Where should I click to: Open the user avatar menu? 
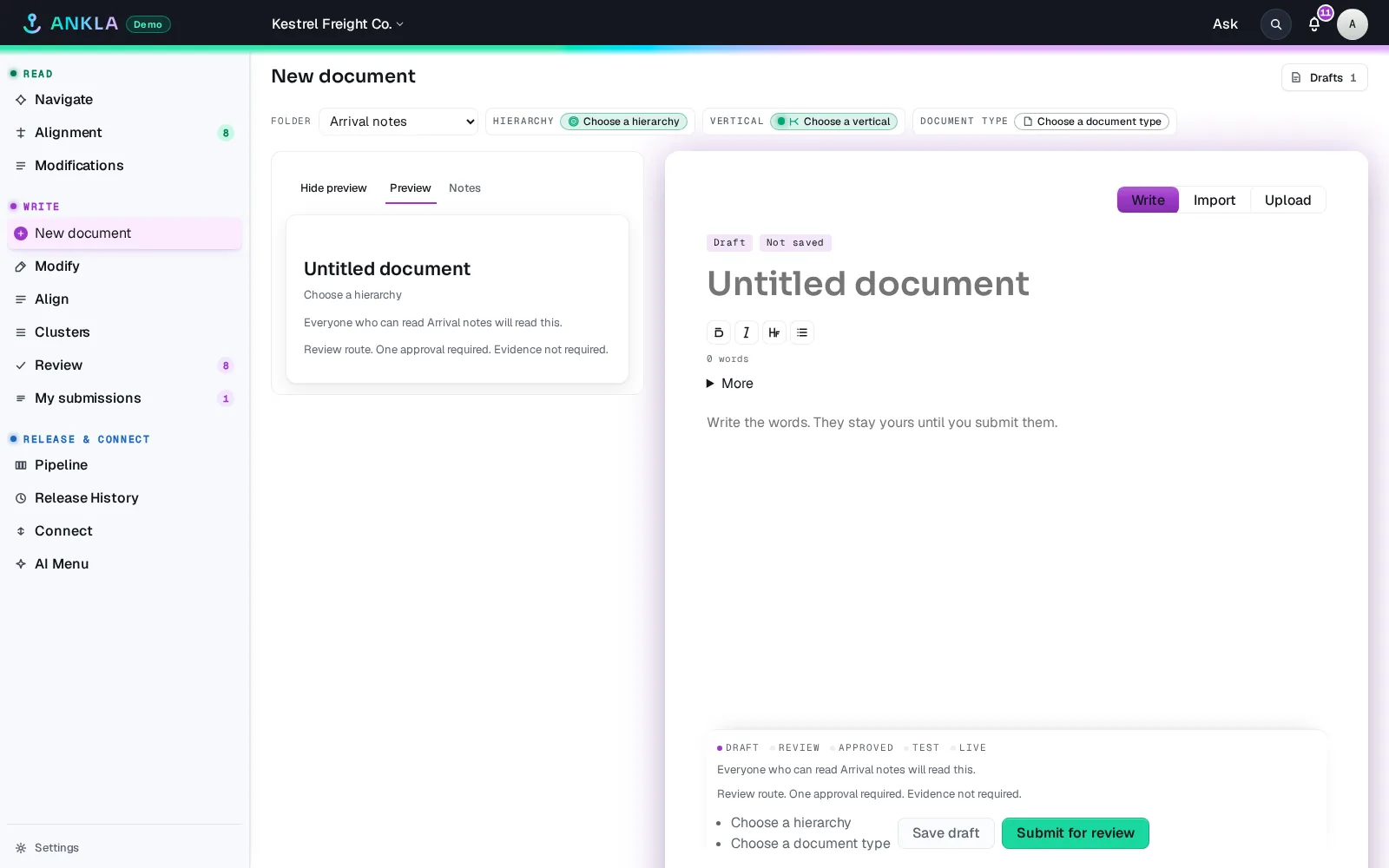tap(1352, 24)
